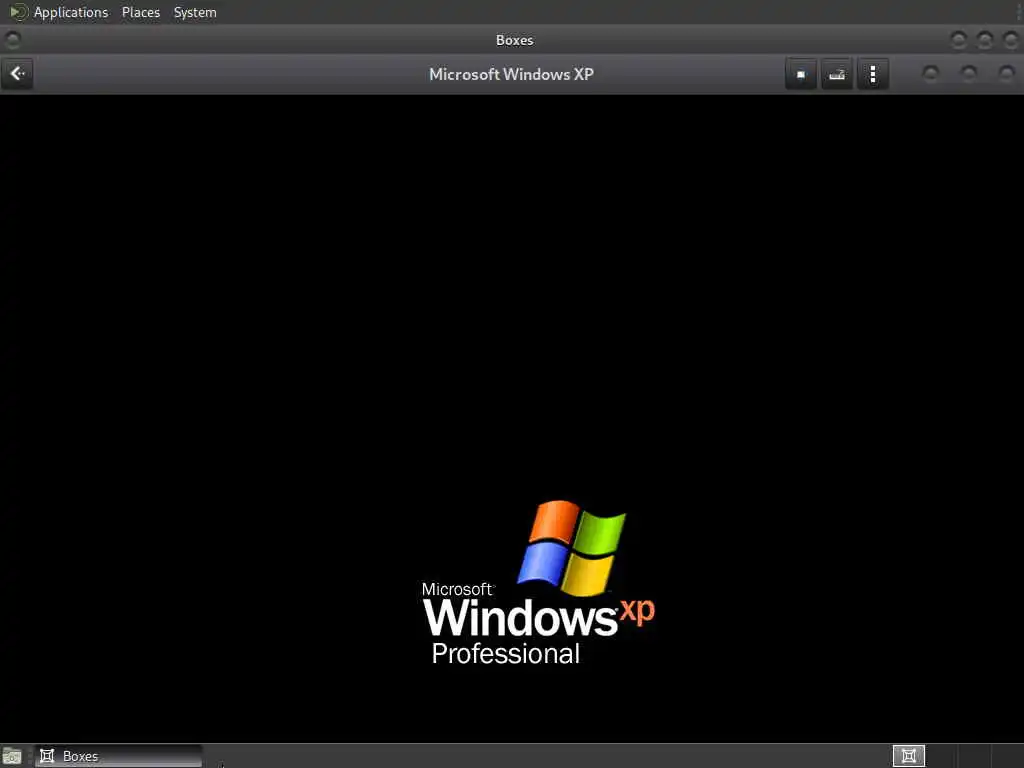Open the System menu
Viewport: 1024px width, 768px height.
195,12
